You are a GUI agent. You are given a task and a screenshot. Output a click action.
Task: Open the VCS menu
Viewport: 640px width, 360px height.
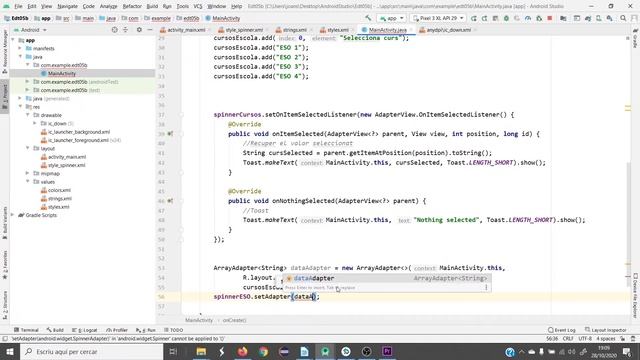pos(198,6)
